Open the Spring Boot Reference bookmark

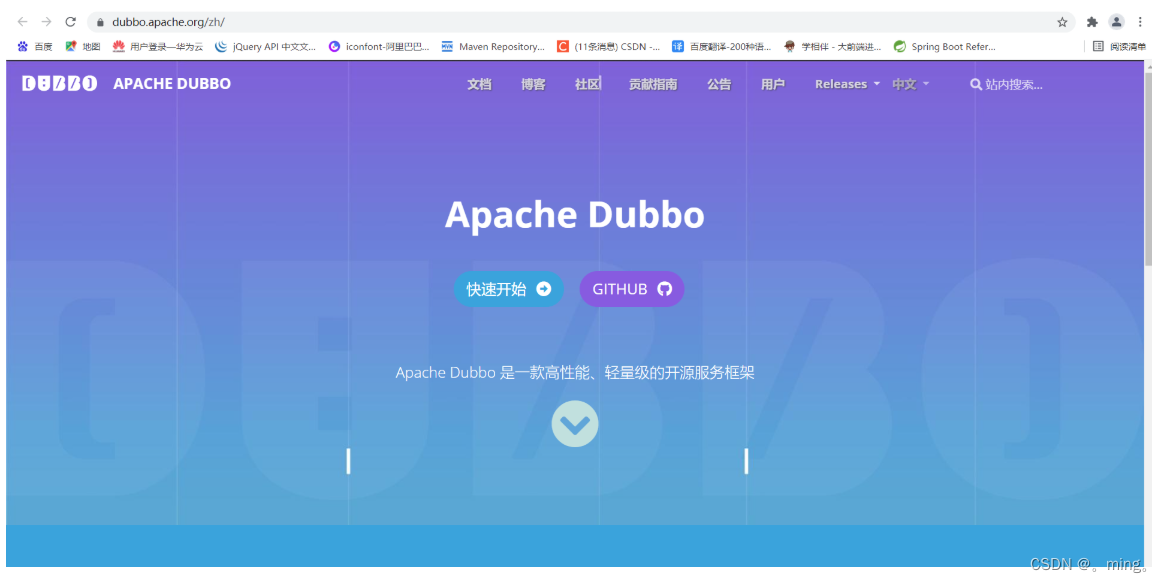click(x=945, y=47)
